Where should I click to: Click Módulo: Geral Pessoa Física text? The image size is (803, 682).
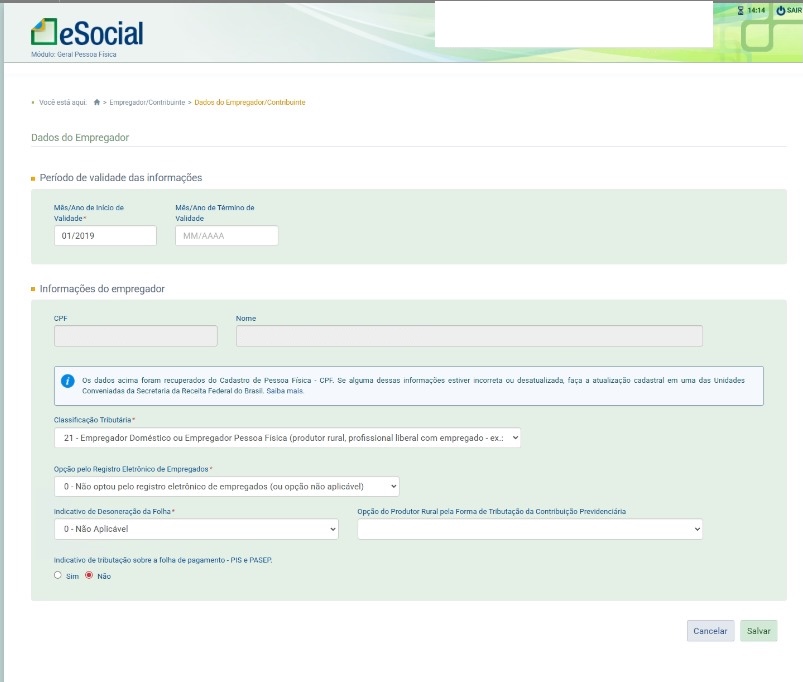pyautogui.click(x=74, y=54)
